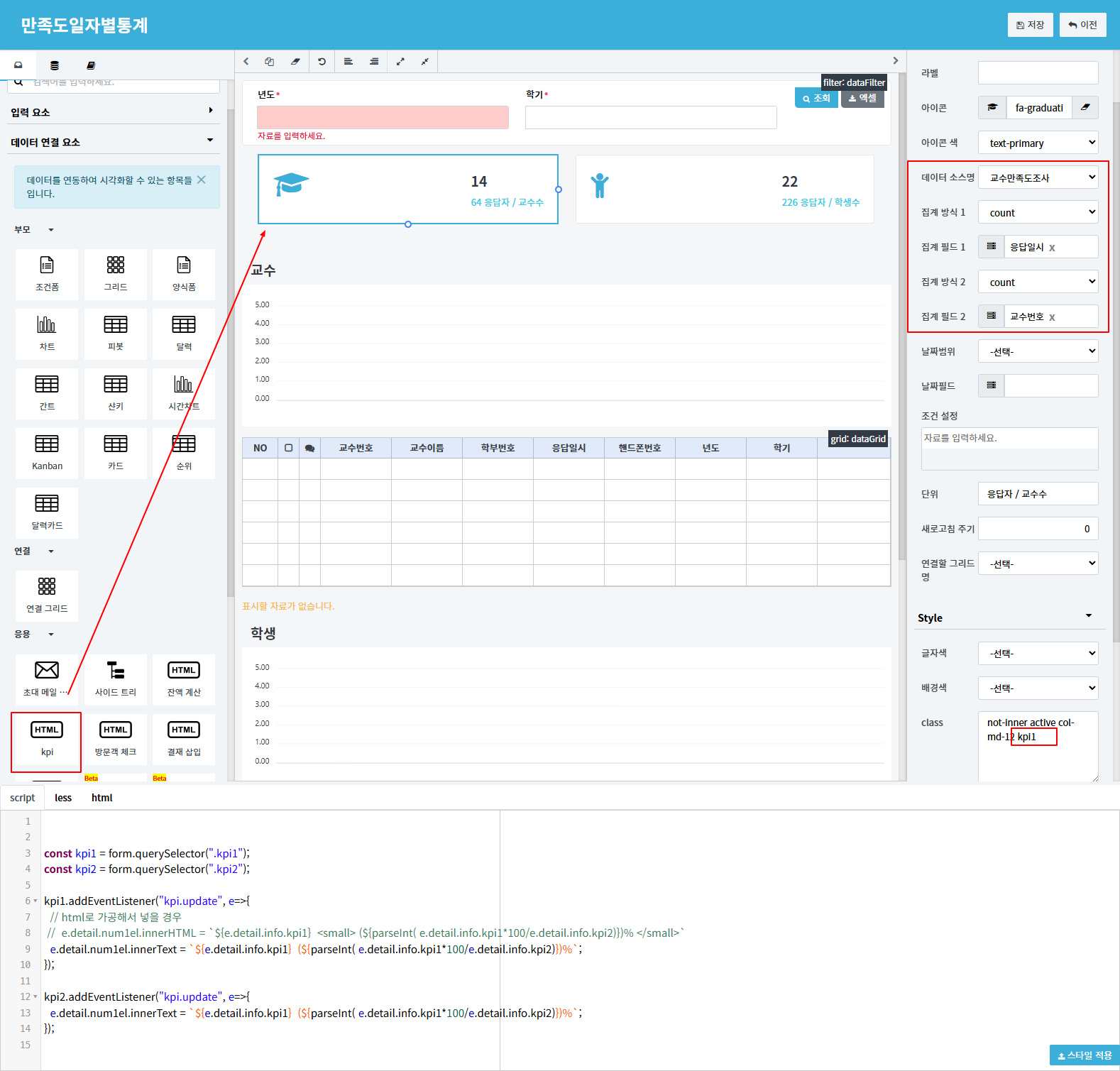This screenshot has width=1120, height=1071.
Task: Switch to the database tab icon
Action: [55, 65]
